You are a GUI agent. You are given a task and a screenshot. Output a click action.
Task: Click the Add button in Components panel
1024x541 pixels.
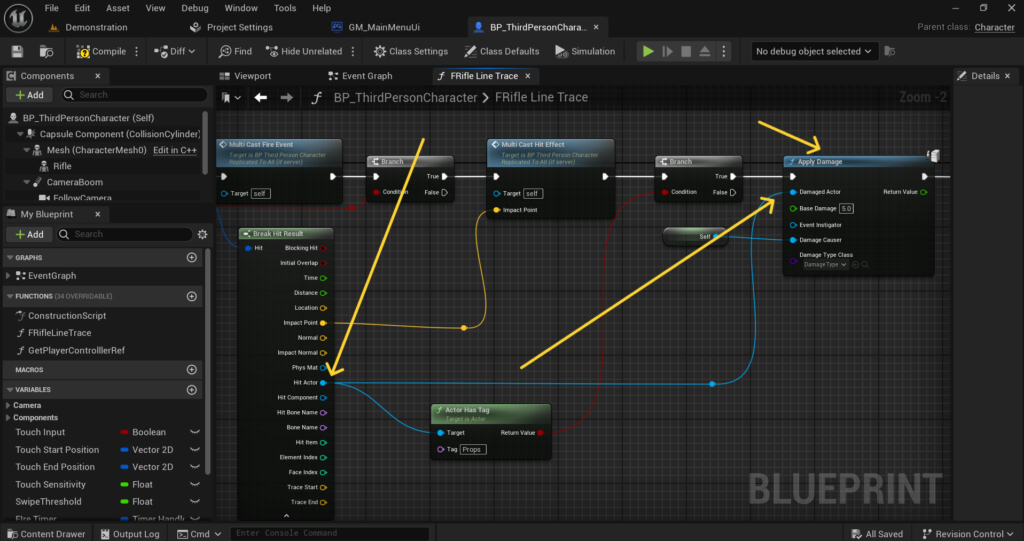pos(29,95)
